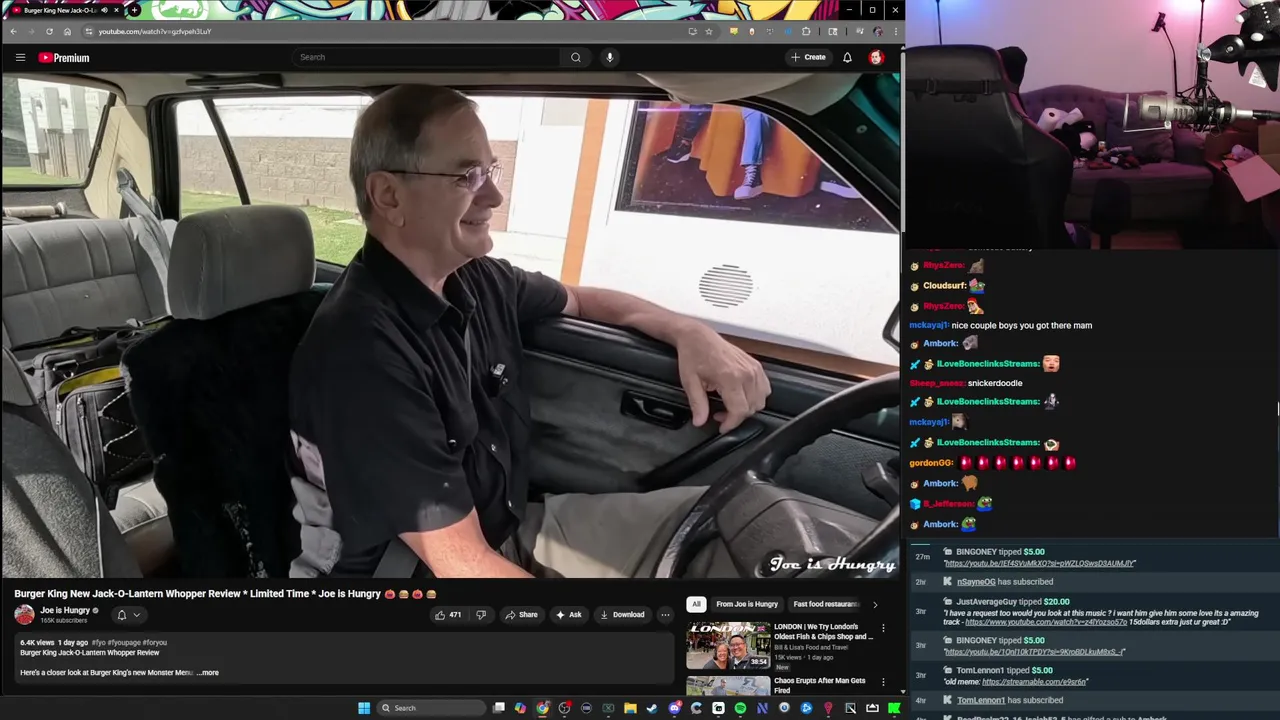The height and width of the screenshot is (720, 1280).
Task: Open more actions ellipsis under the video
Action: [665, 615]
